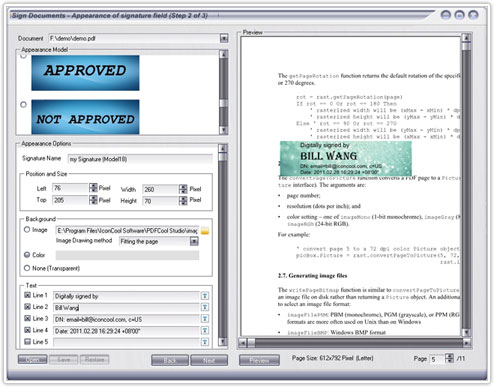The height and width of the screenshot is (387, 494).
Task: Decrease the Top position value
Action: click(x=93, y=202)
